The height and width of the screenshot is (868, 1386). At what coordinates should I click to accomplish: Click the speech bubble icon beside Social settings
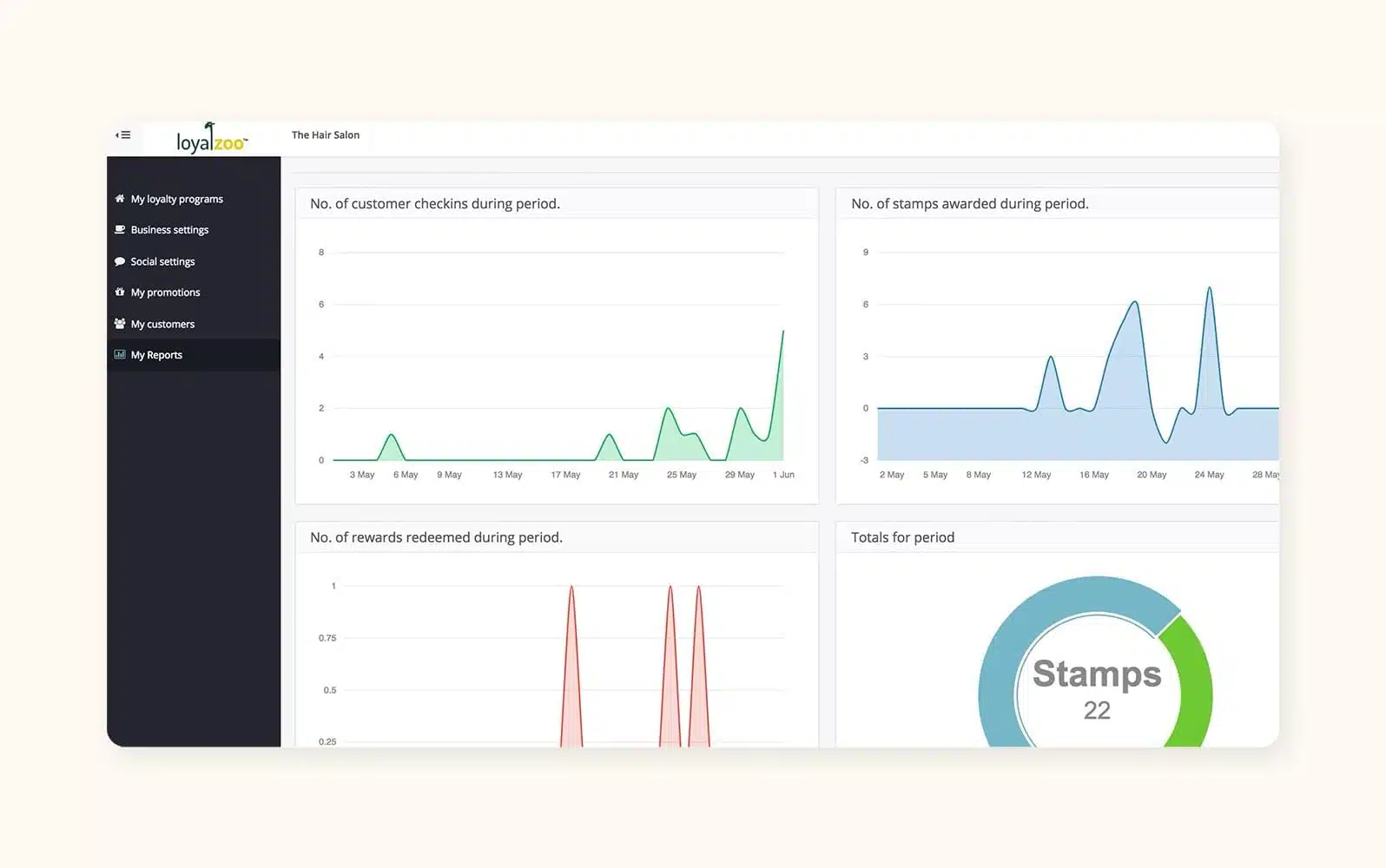(120, 261)
